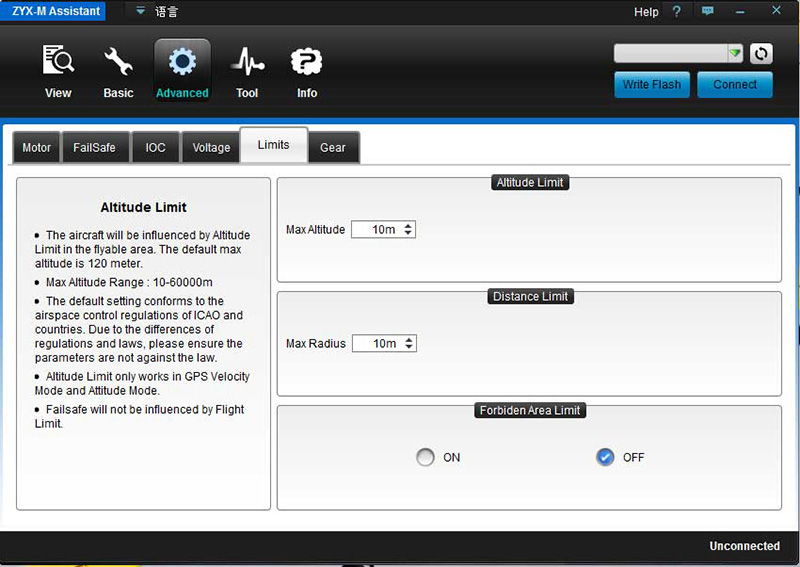
Task: Click the Write Flash button
Action: point(652,84)
